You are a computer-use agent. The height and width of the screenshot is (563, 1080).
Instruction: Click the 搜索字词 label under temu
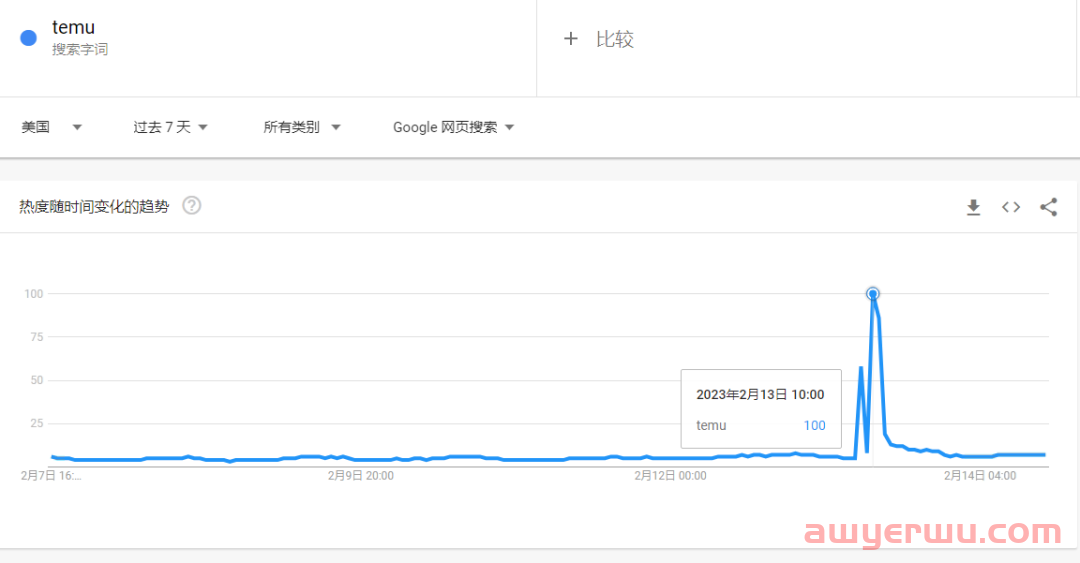(x=80, y=50)
